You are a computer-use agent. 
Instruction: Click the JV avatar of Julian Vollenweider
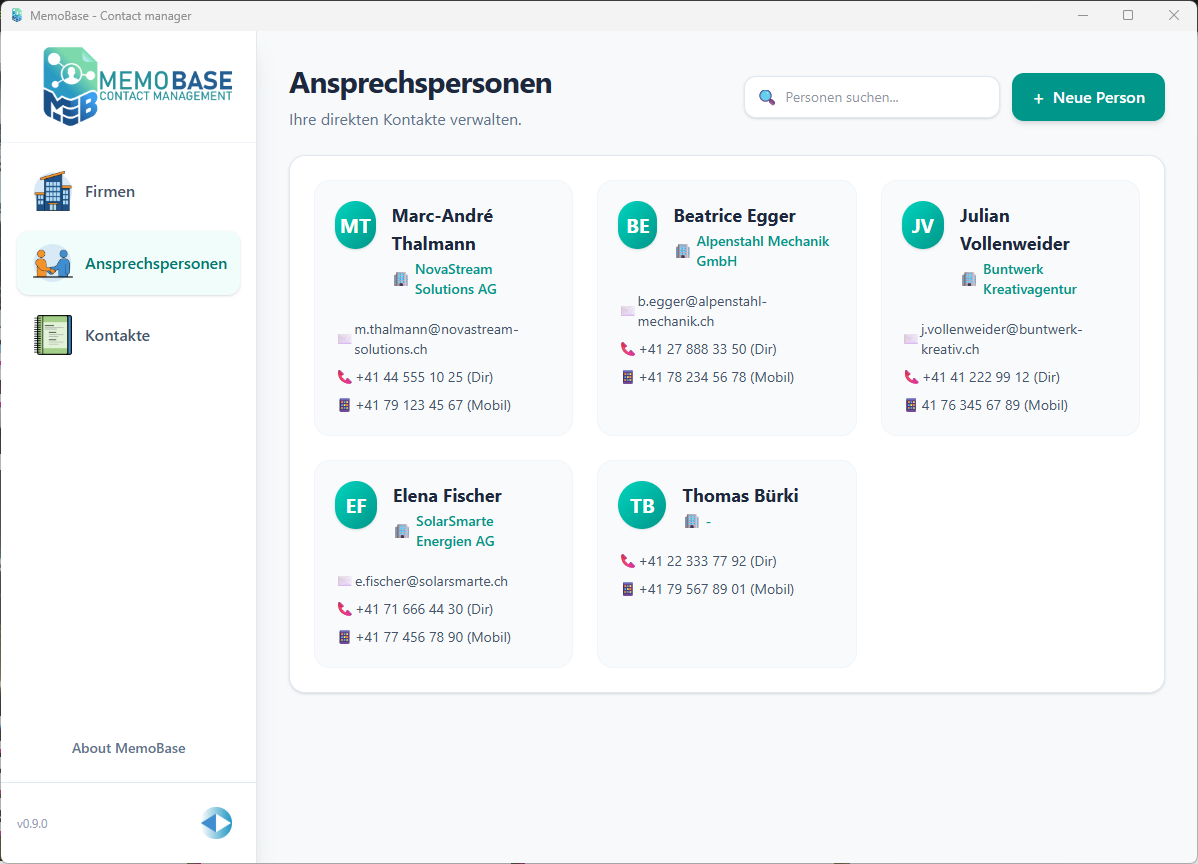(922, 225)
